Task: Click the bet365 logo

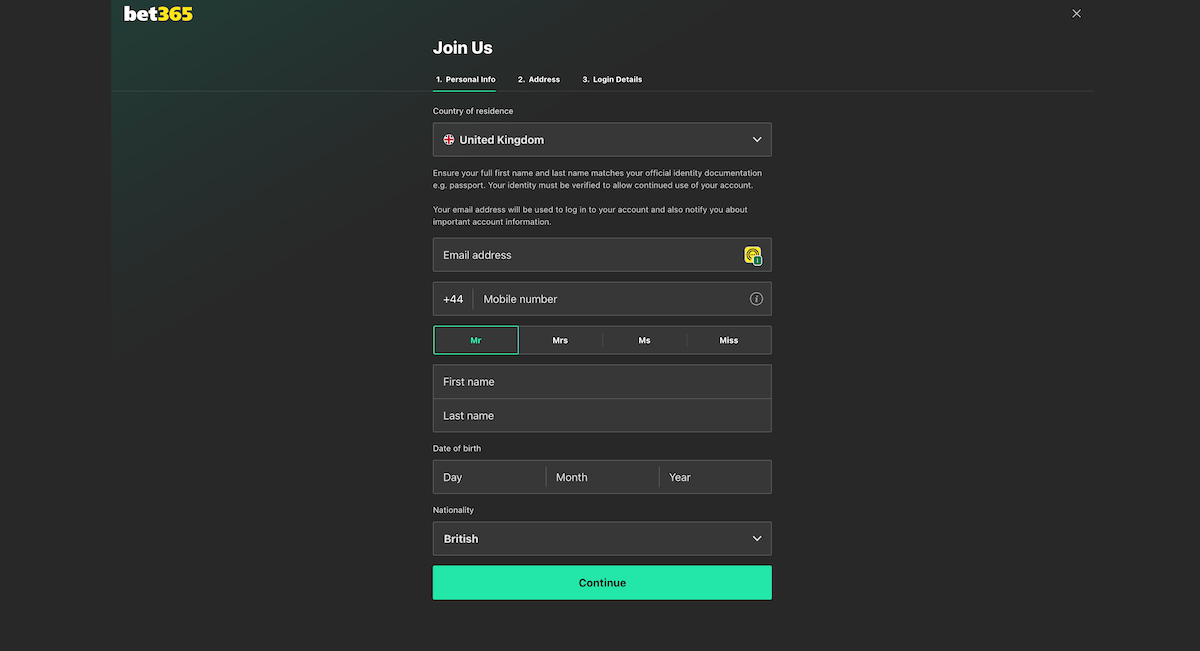Action: (158, 14)
